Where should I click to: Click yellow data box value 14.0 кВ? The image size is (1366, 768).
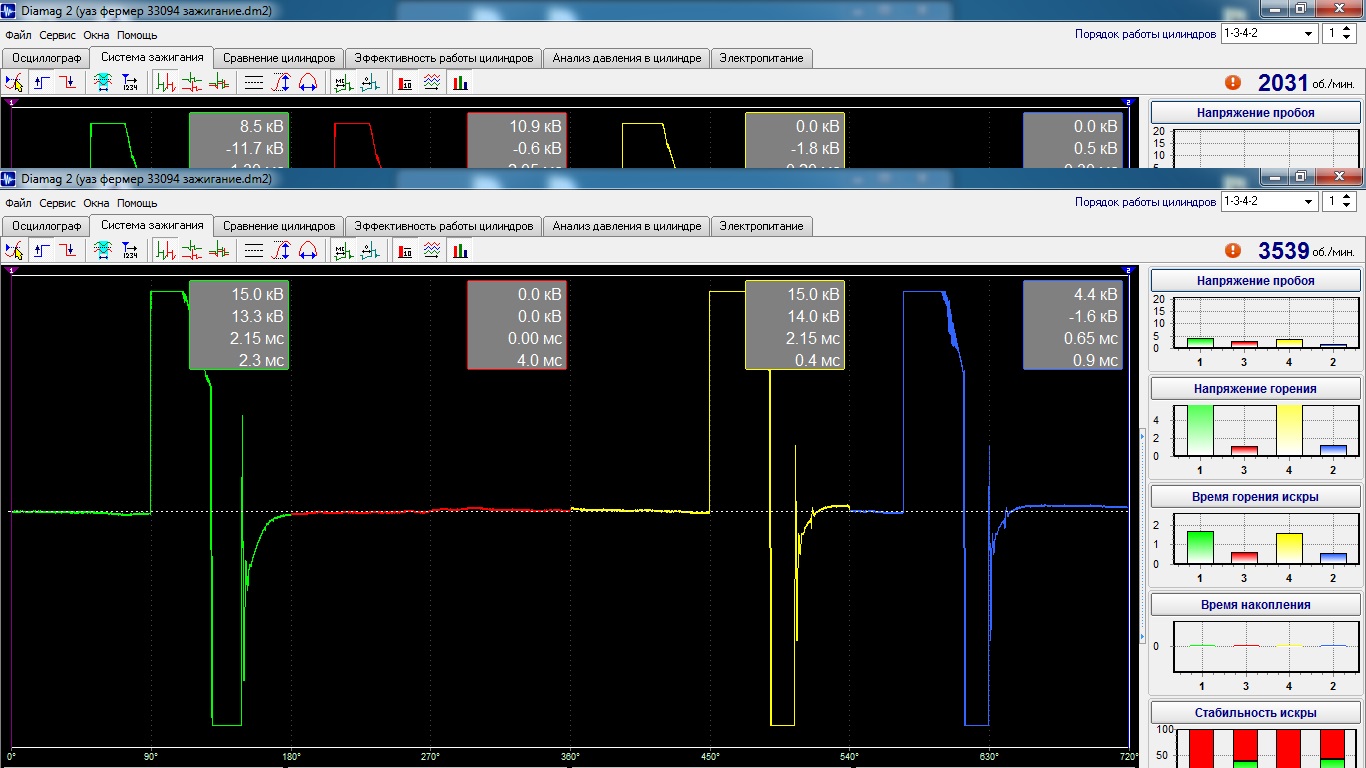coord(814,317)
